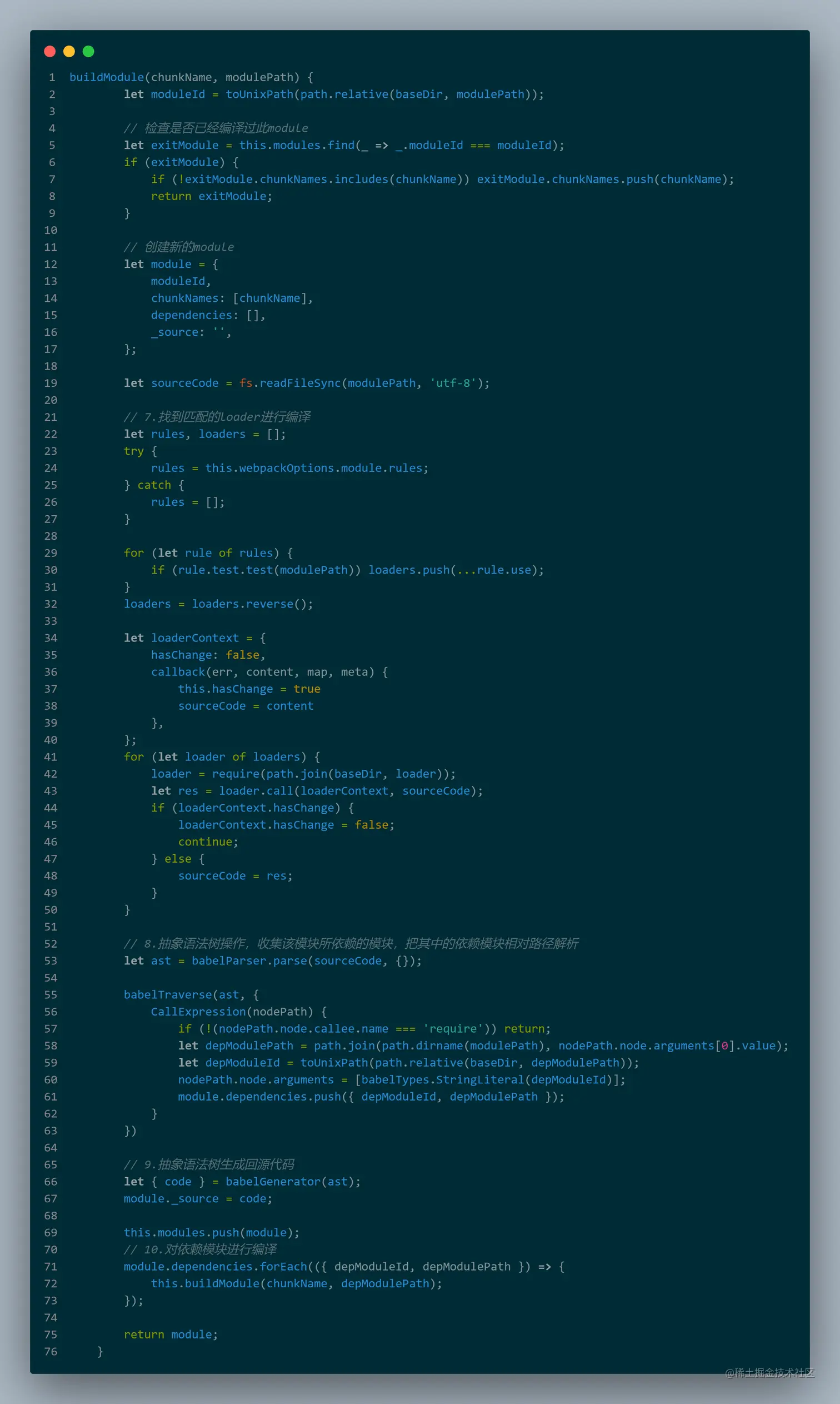
Task: Click the comment '7.找到匹配的loader进行编译'
Action: coord(217,417)
